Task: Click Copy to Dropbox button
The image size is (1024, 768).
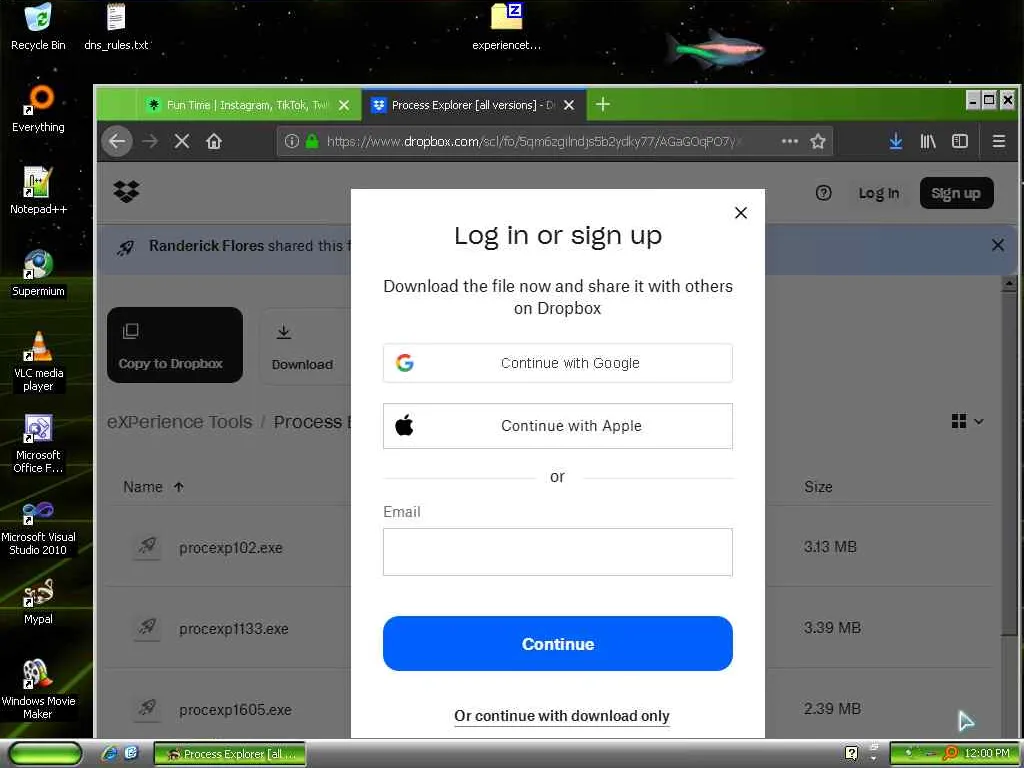Action: point(174,345)
